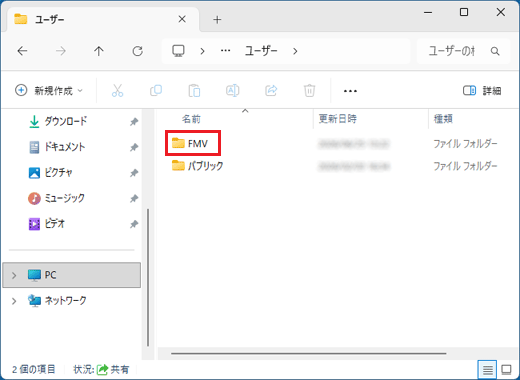
Task: Minimize the Explorer window
Action: [428, 13]
